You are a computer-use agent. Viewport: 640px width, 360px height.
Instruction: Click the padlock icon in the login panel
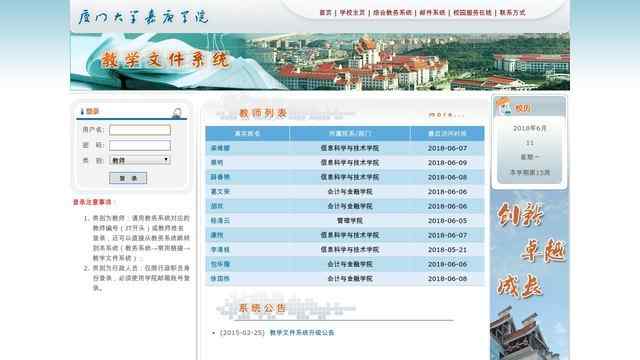(177, 113)
